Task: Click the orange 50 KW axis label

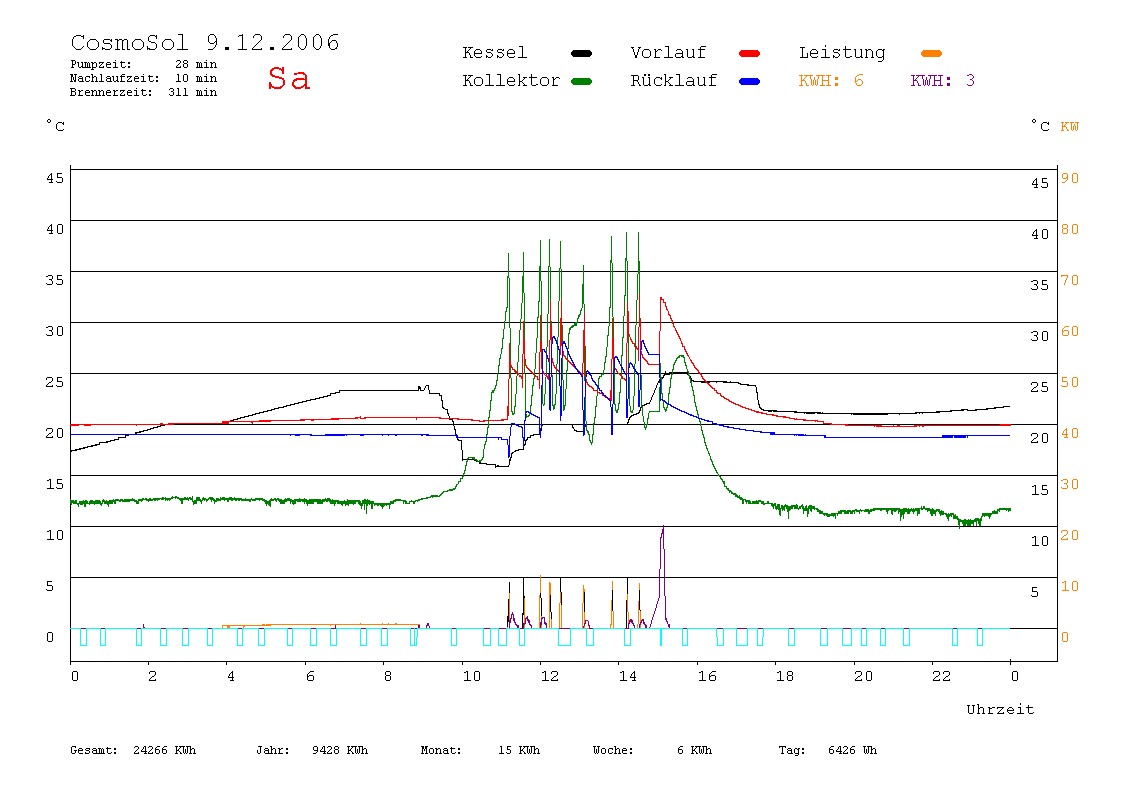Action: pos(1070,382)
